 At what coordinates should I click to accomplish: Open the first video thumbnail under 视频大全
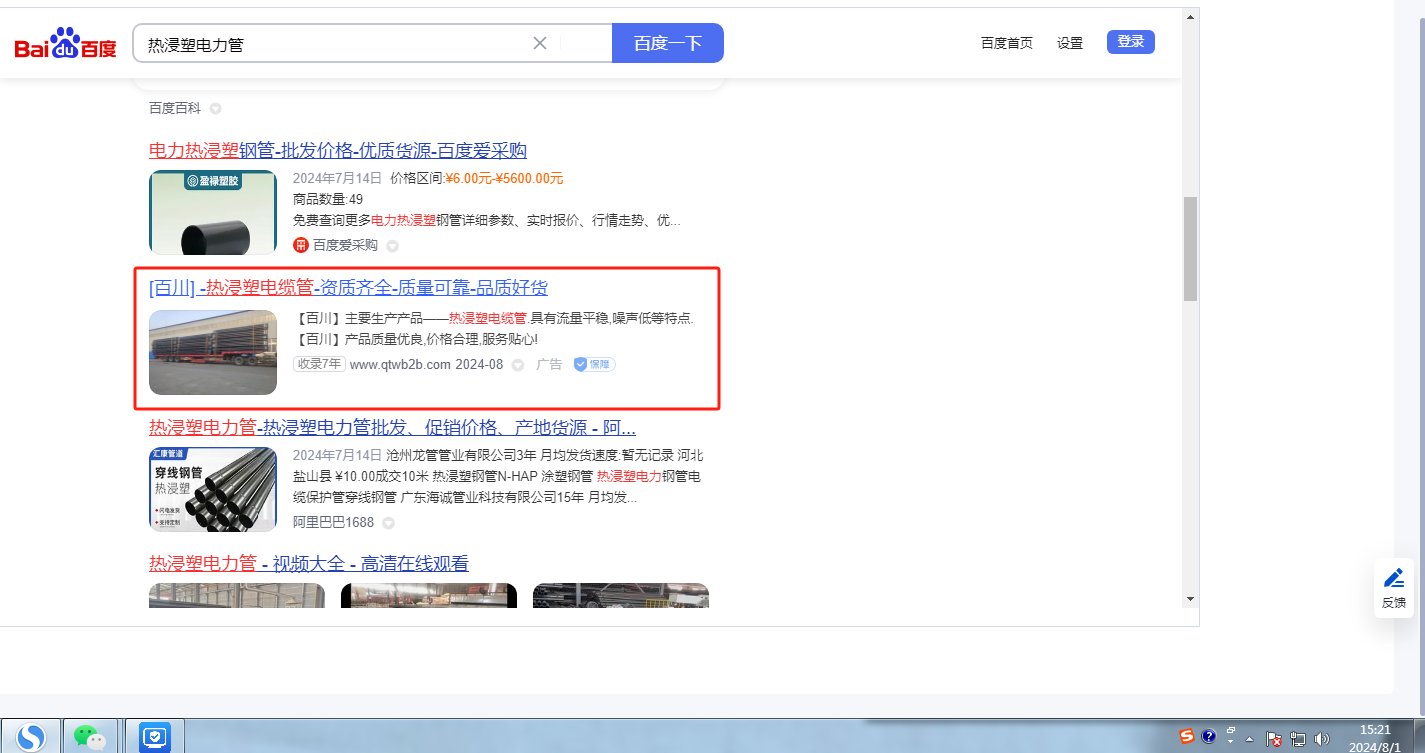pos(237,595)
